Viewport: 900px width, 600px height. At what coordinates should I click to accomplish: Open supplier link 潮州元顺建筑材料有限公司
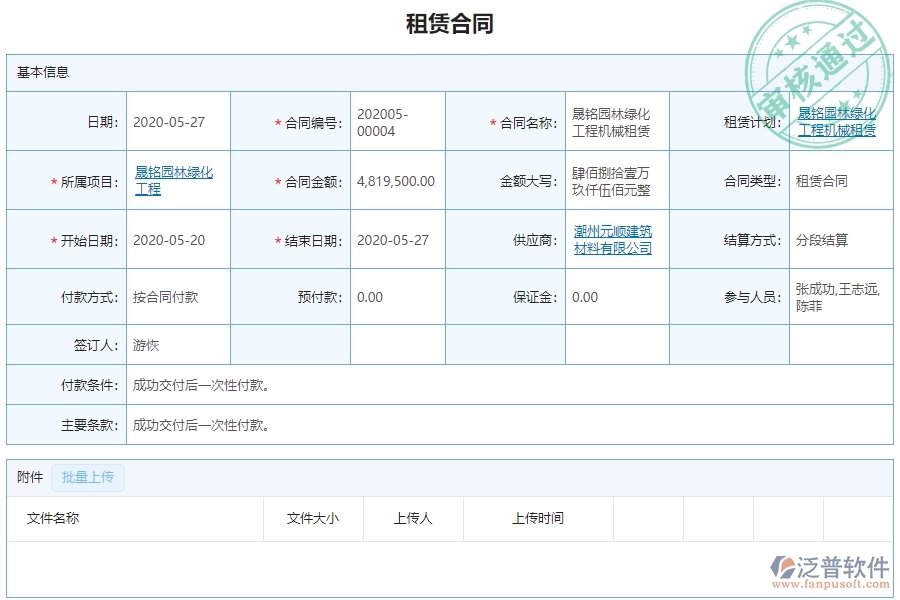pyautogui.click(x=614, y=239)
